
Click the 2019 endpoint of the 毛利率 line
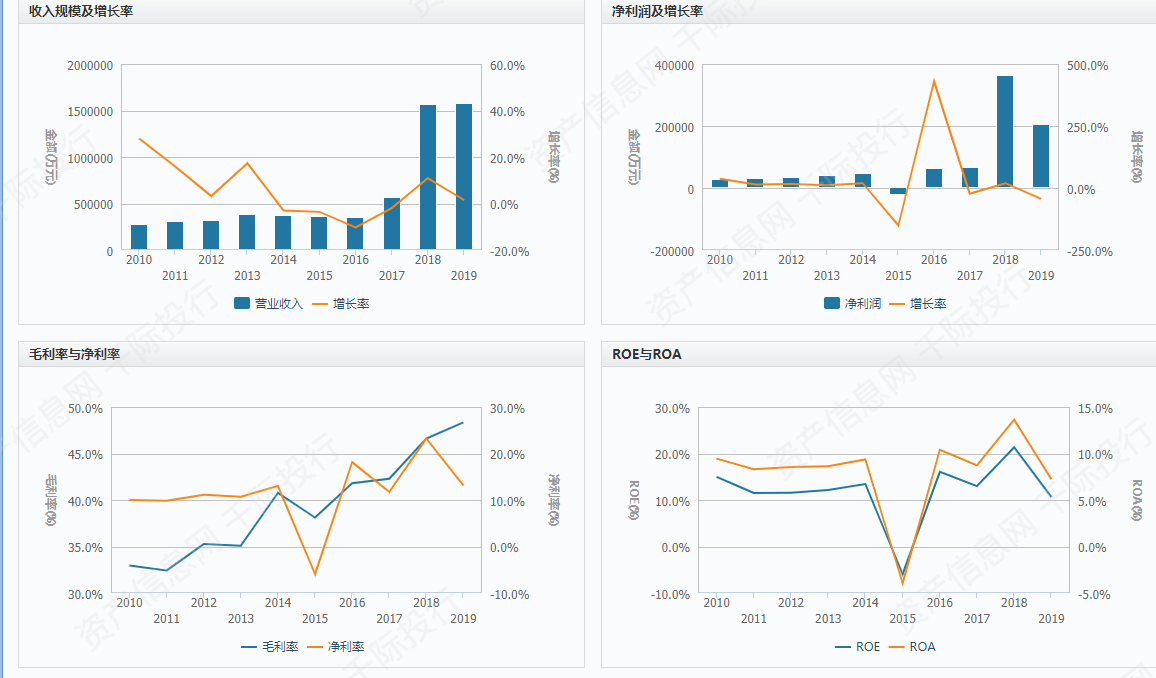(463, 423)
